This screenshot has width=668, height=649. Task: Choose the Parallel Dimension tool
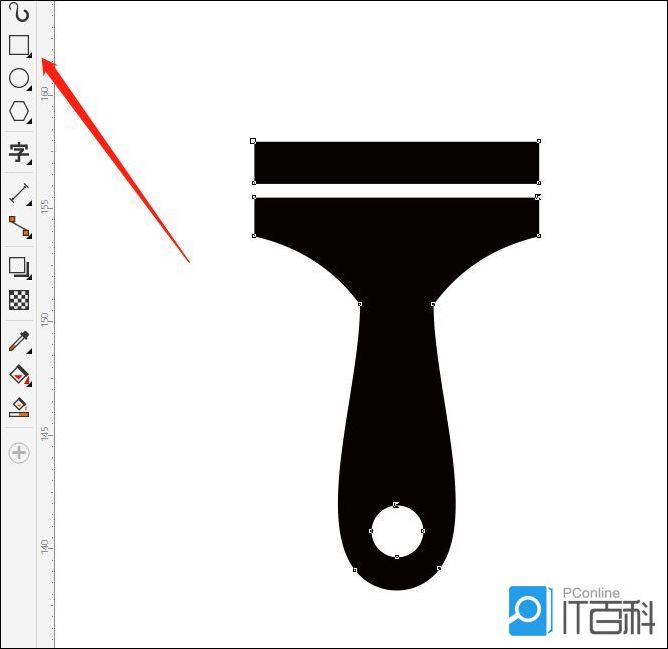tap(20, 193)
